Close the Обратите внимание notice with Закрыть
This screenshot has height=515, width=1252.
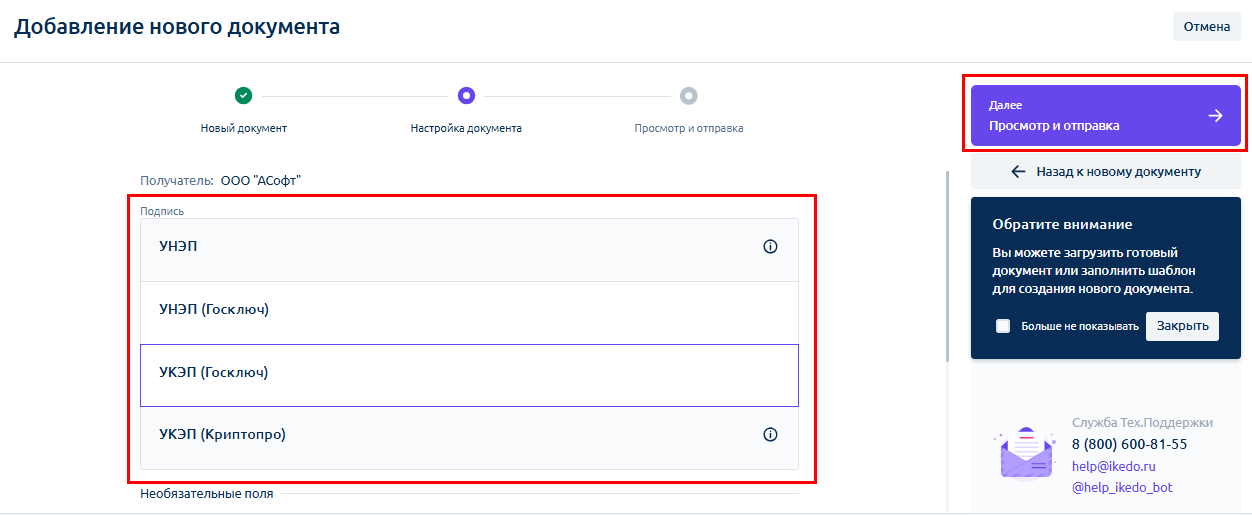(x=1182, y=326)
